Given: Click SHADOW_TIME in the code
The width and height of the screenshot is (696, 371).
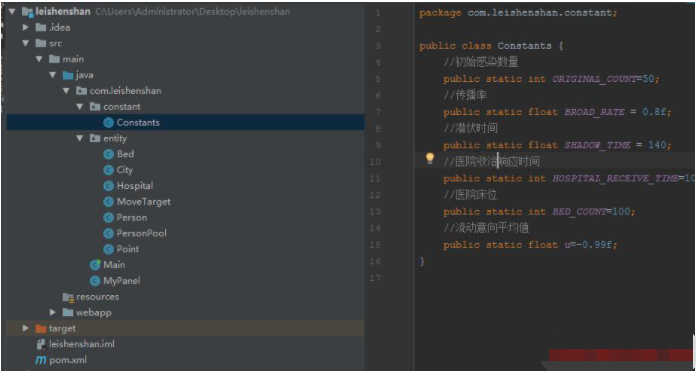Looking at the screenshot, I should (x=597, y=145).
